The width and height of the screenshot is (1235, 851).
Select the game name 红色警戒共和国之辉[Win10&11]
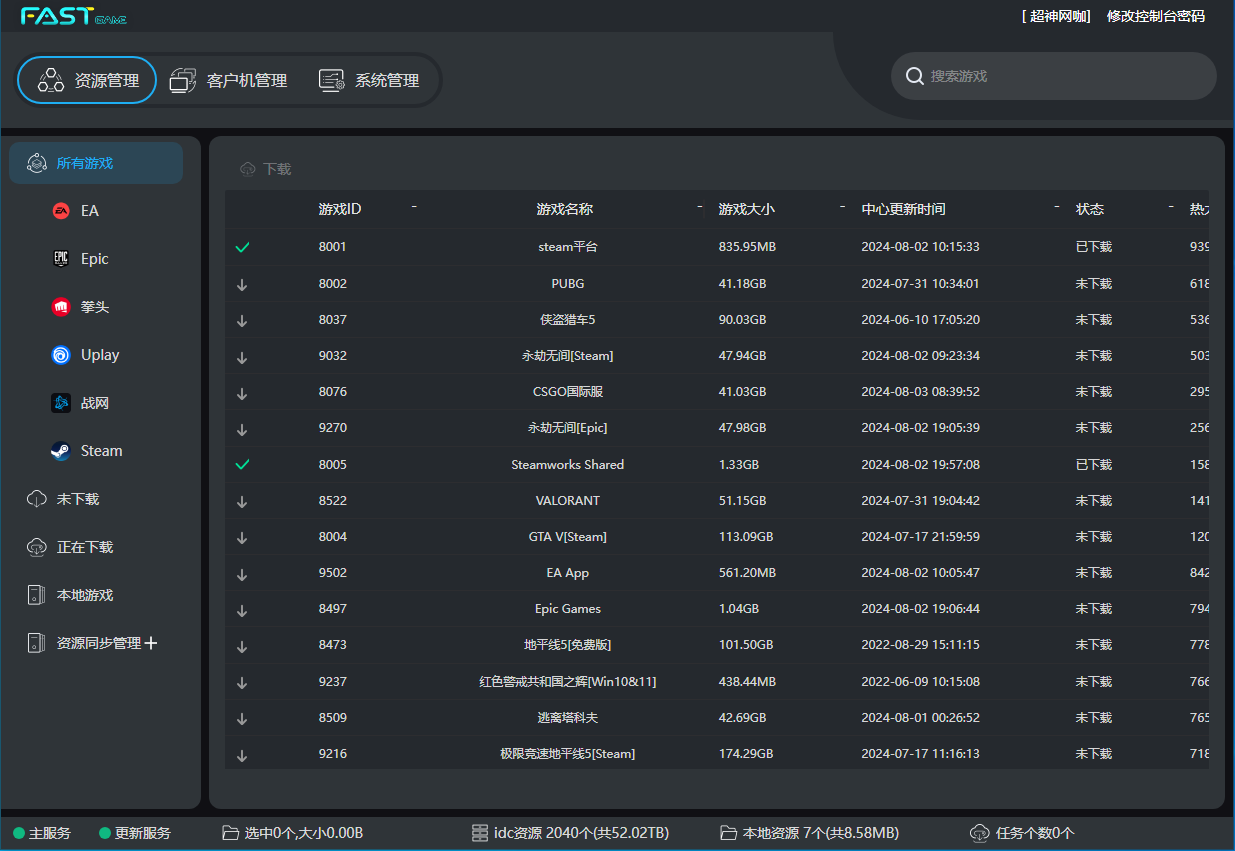(x=568, y=682)
